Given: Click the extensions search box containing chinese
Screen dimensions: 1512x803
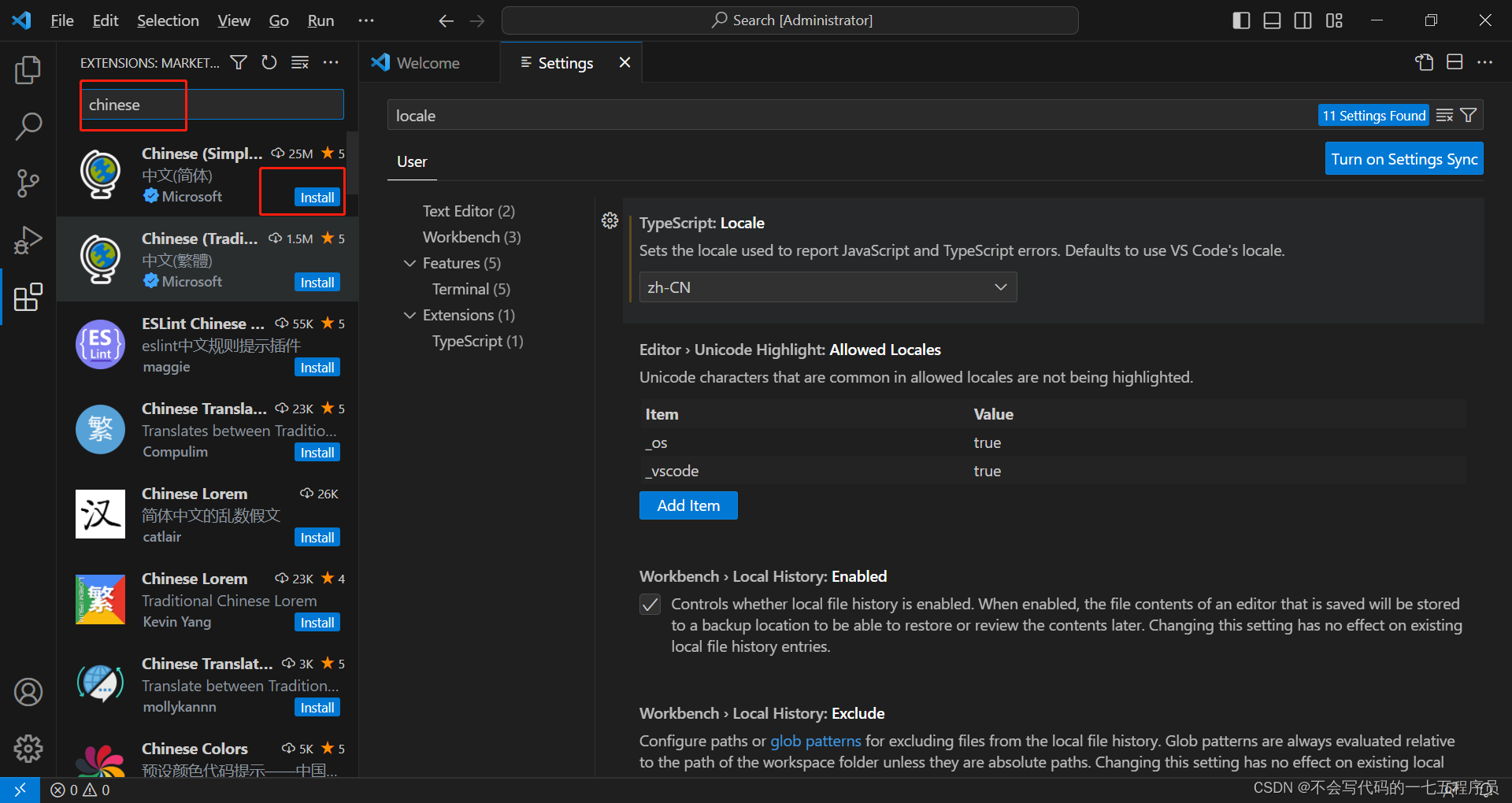Looking at the screenshot, I should click(213, 105).
